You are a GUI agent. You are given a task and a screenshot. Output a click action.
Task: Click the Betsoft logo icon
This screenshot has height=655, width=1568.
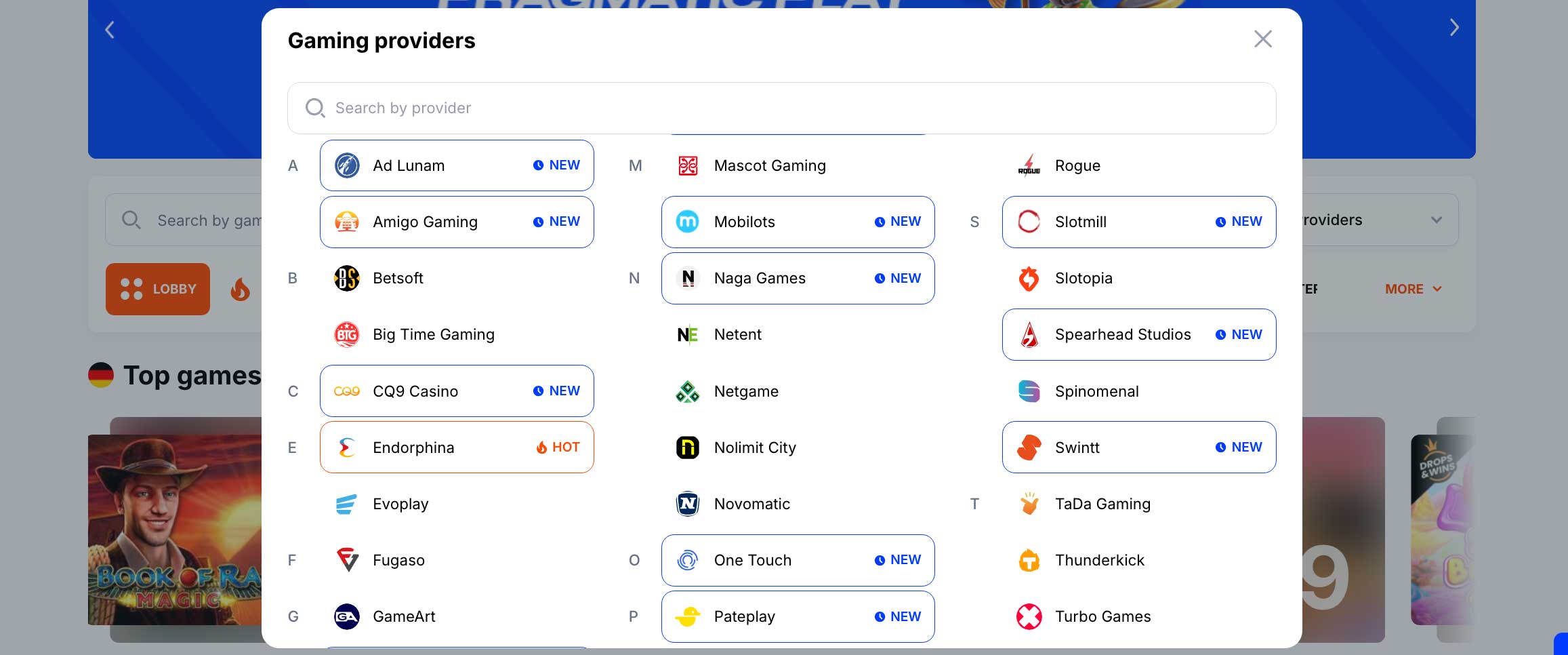click(347, 278)
